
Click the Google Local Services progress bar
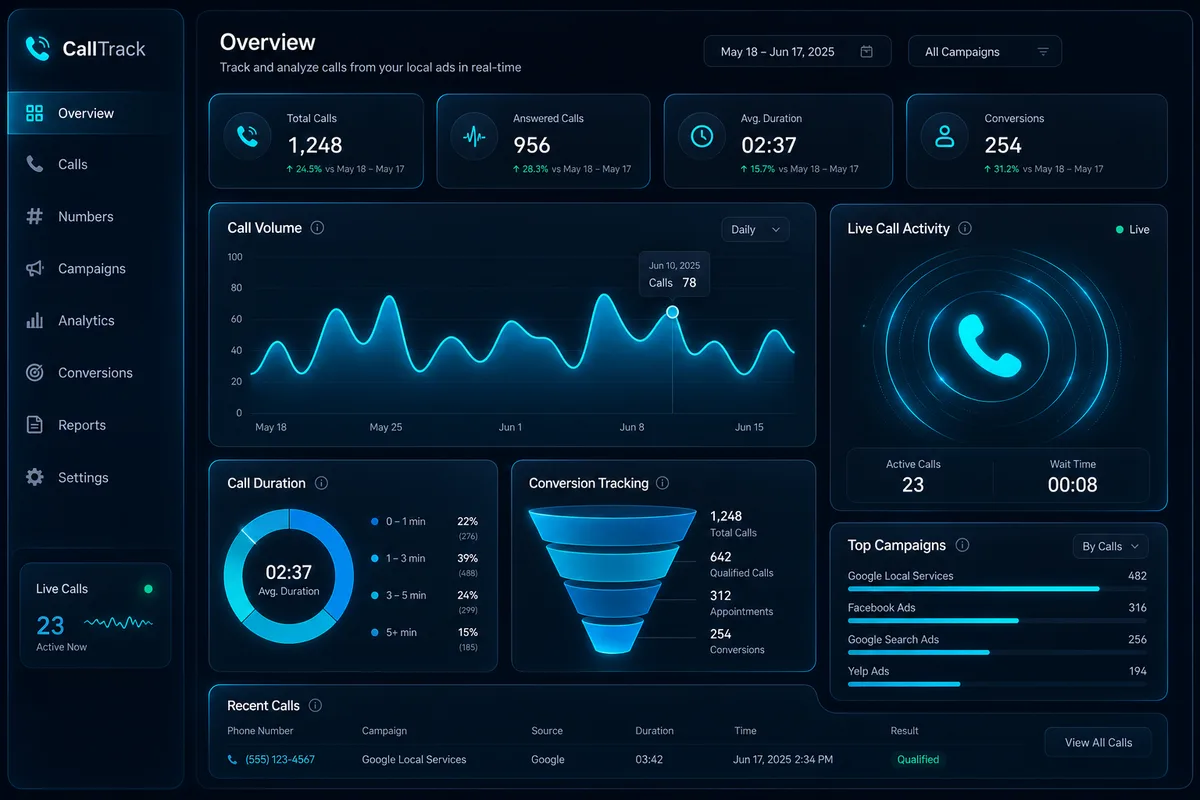tap(997, 589)
